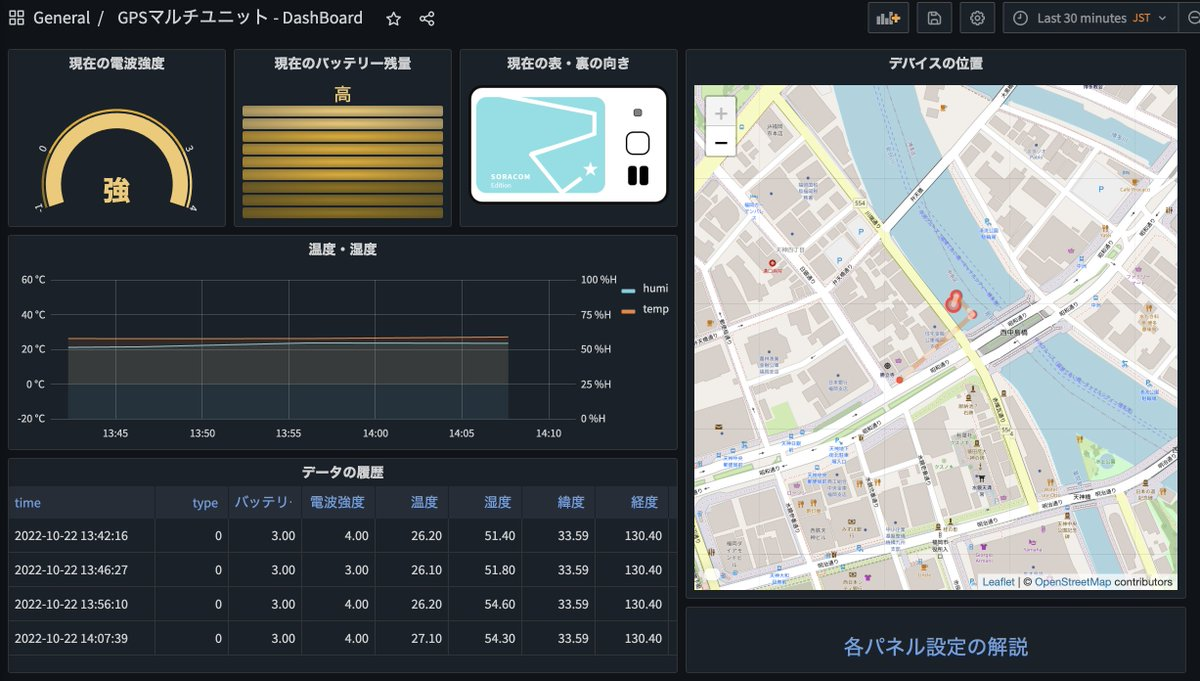
Task: Open 温度・湿度 panel title menu
Action: (x=343, y=250)
